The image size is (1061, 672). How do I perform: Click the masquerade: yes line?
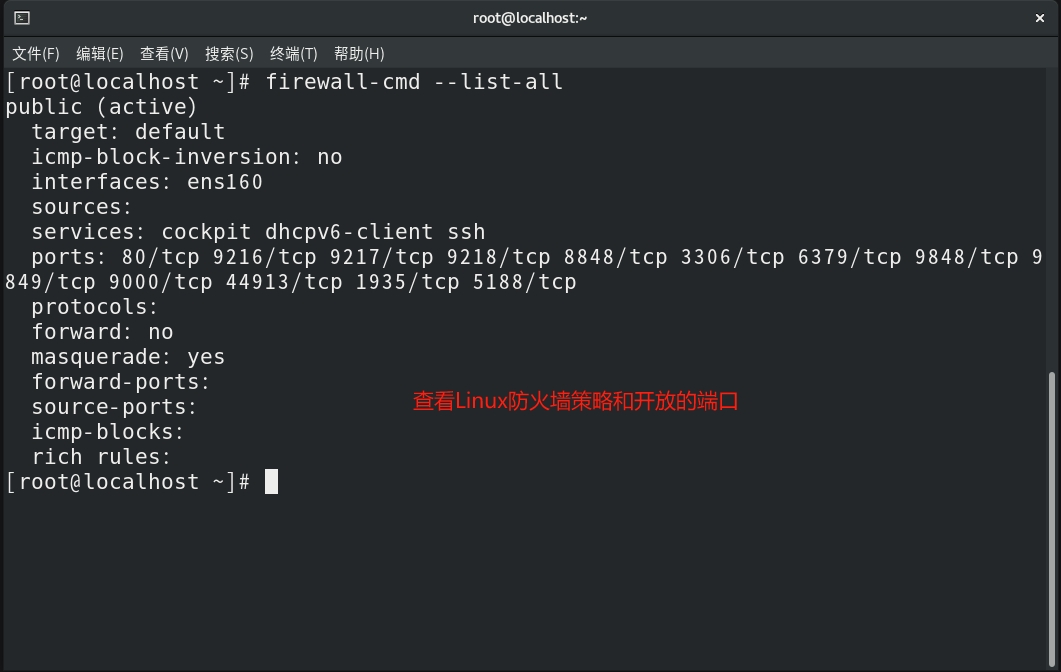click(128, 357)
